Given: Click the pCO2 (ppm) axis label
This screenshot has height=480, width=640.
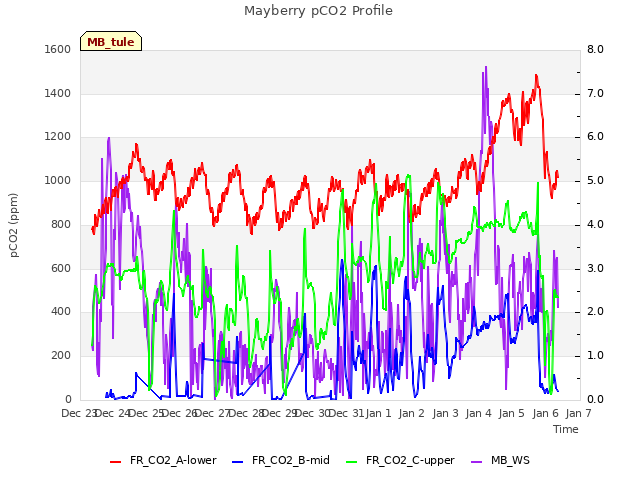Looking at the screenshot, I should (x=14, y=225).
